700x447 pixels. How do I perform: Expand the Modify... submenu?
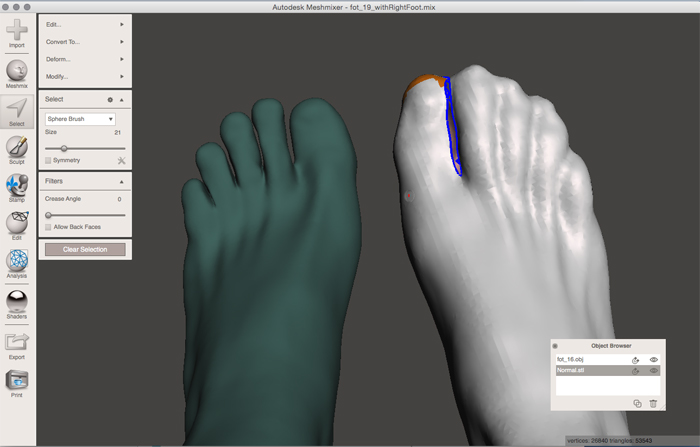(x=85, y=77)
